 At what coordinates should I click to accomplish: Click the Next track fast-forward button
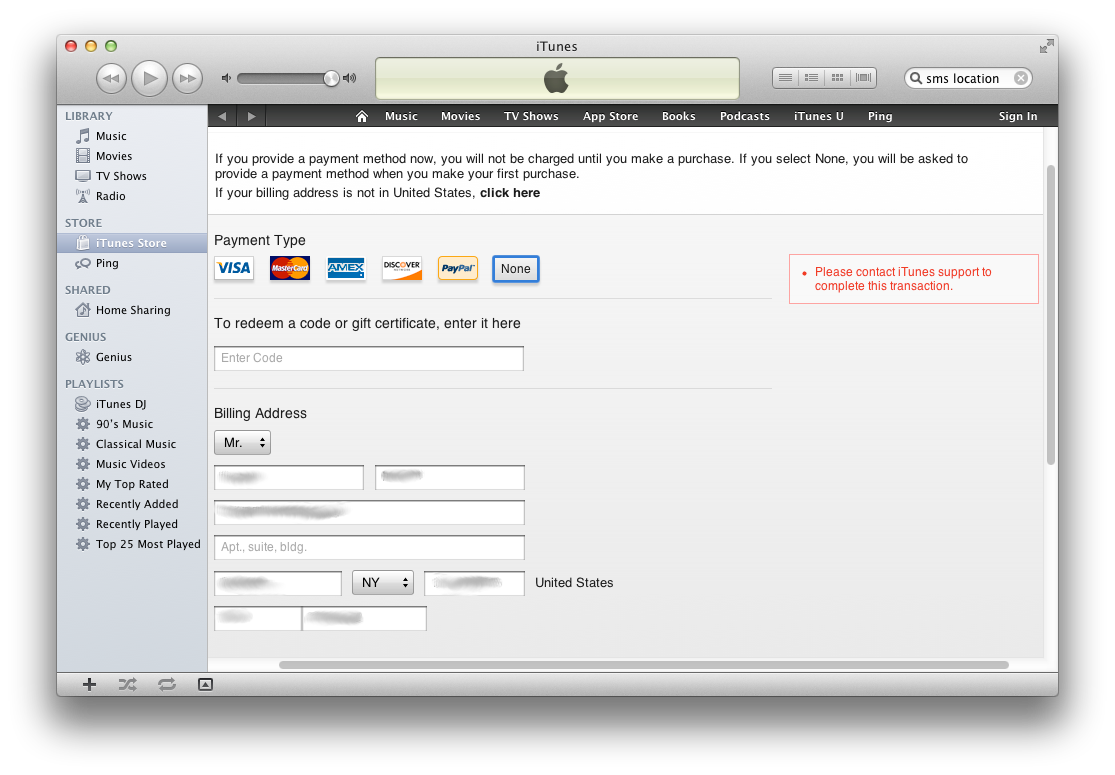click(187, 78)
